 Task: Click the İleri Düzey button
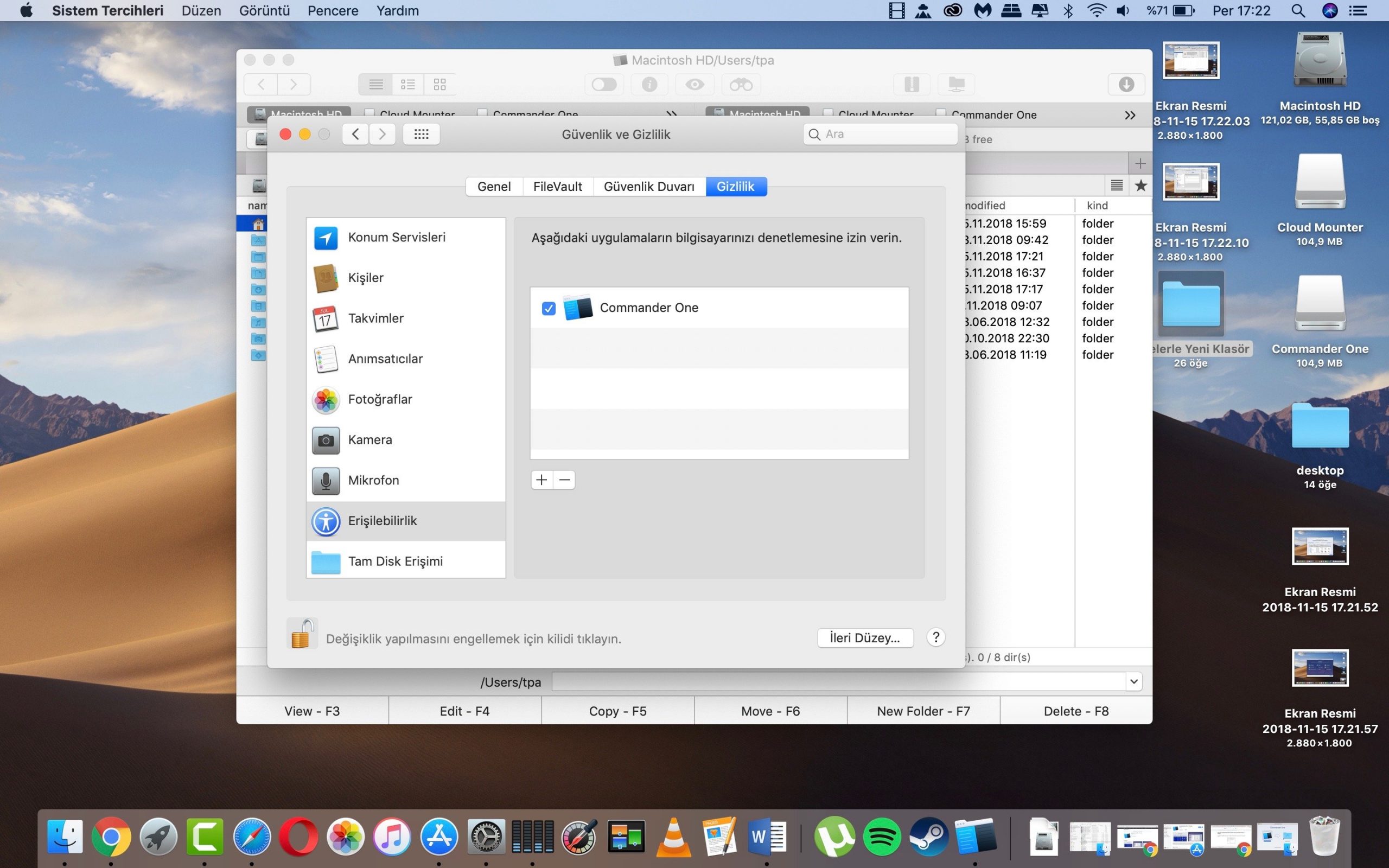(x=864, y=638)
